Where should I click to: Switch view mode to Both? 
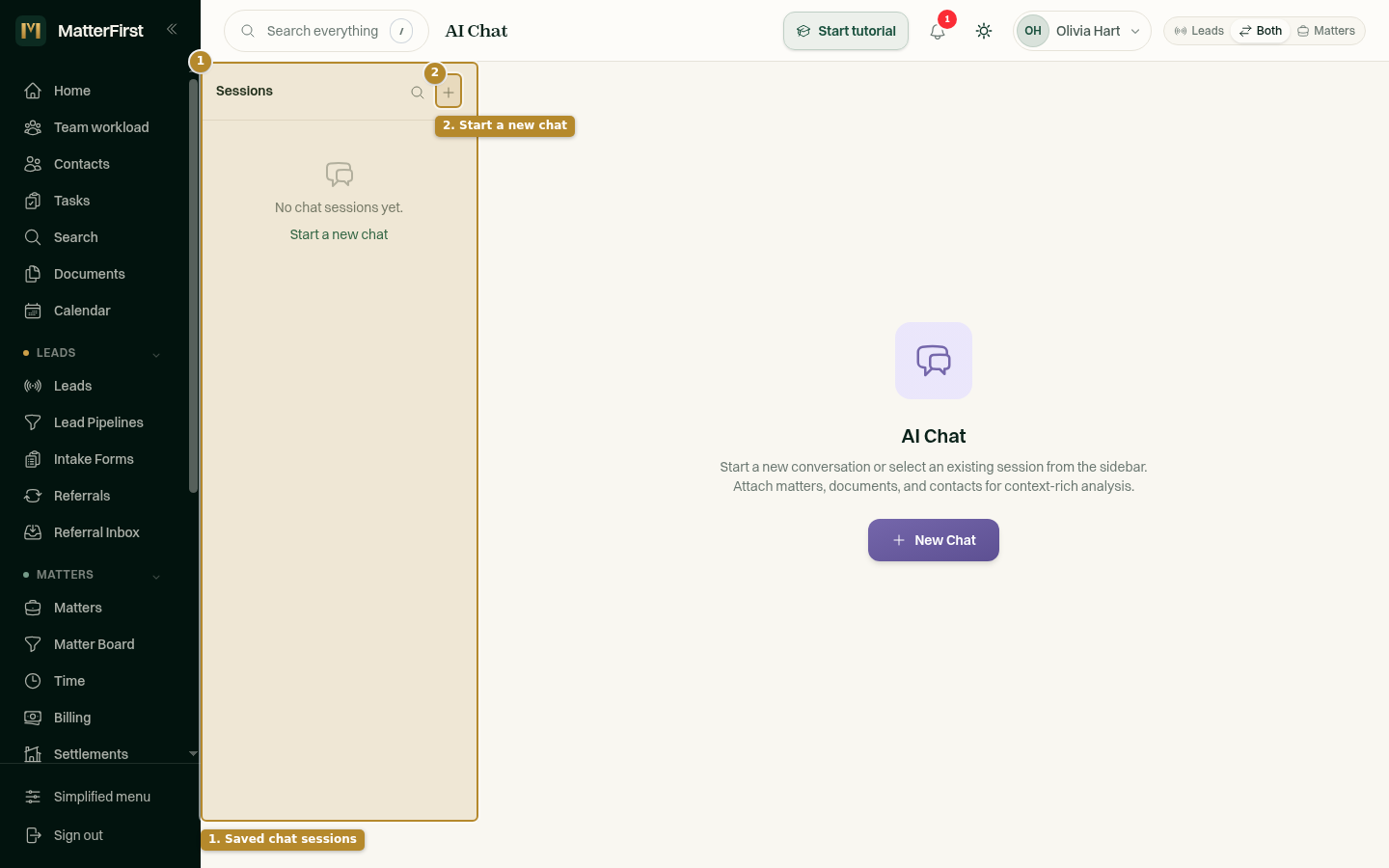coord(1261,31)
